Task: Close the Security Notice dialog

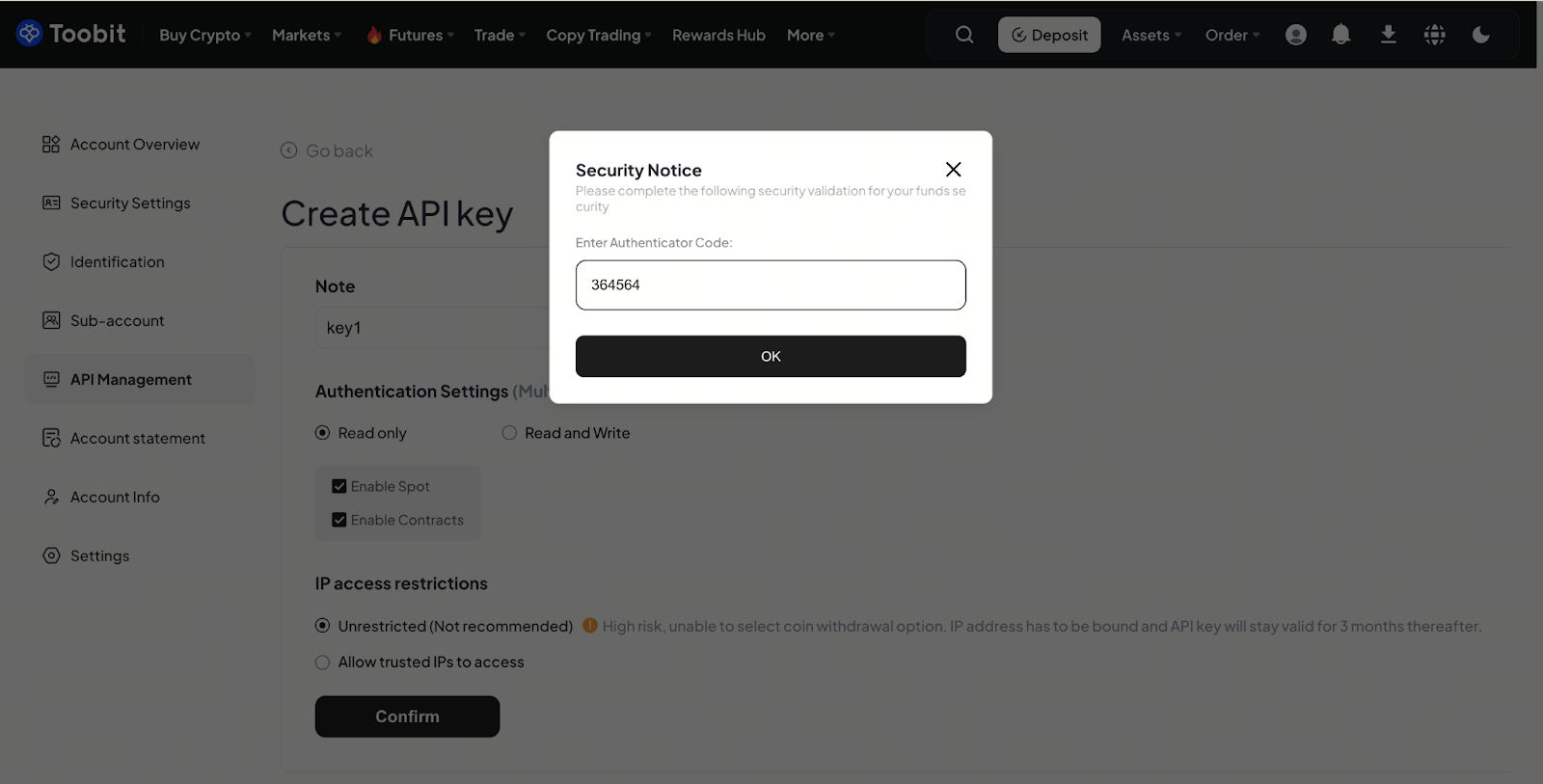Action: click(x=954, y=170)
